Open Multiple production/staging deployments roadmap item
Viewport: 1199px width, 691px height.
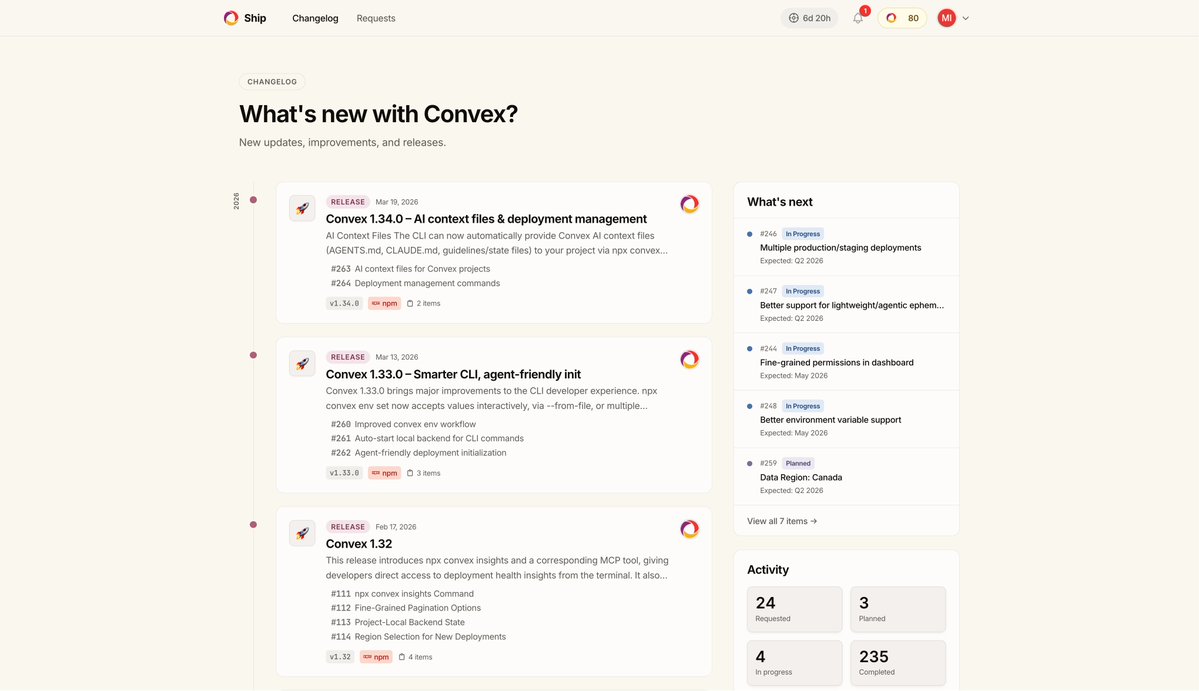coord(840,248)
